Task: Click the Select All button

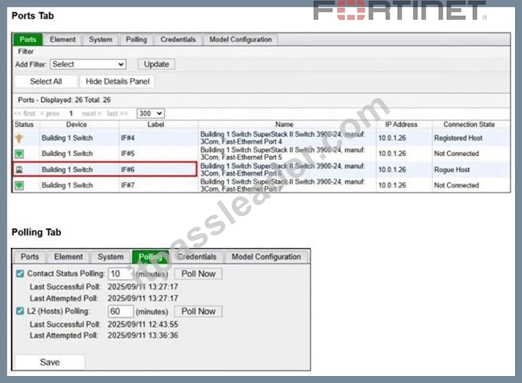Action: pyautogui.click(x=46, y=81)
